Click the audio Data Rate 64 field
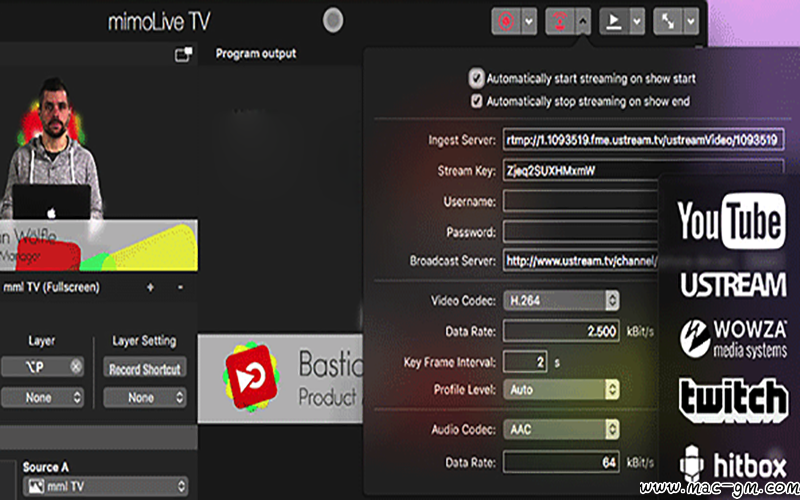Viewport: 800px width, 500px height. (561, 462)
